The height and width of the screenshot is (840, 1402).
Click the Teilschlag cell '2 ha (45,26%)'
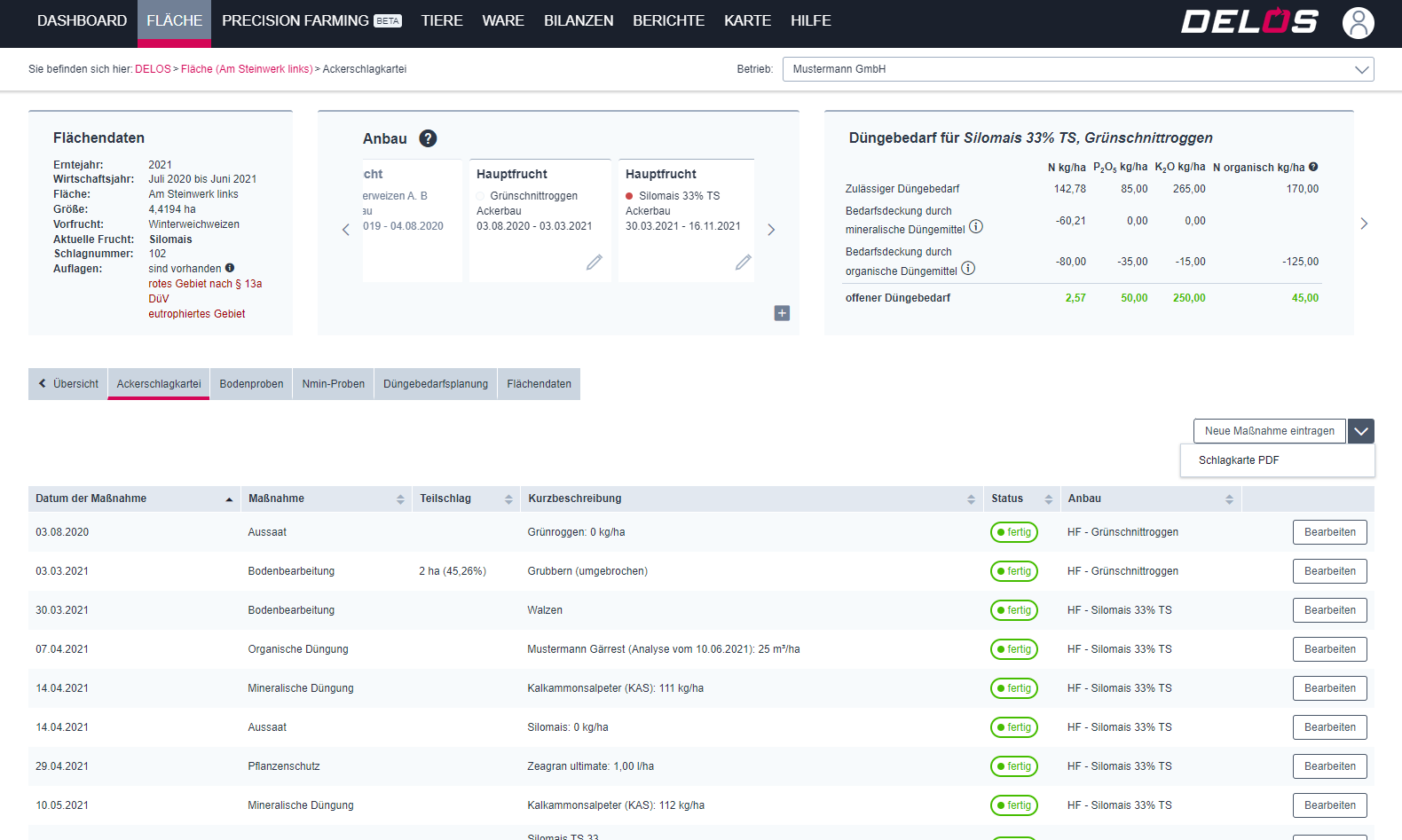click(453, 571)
